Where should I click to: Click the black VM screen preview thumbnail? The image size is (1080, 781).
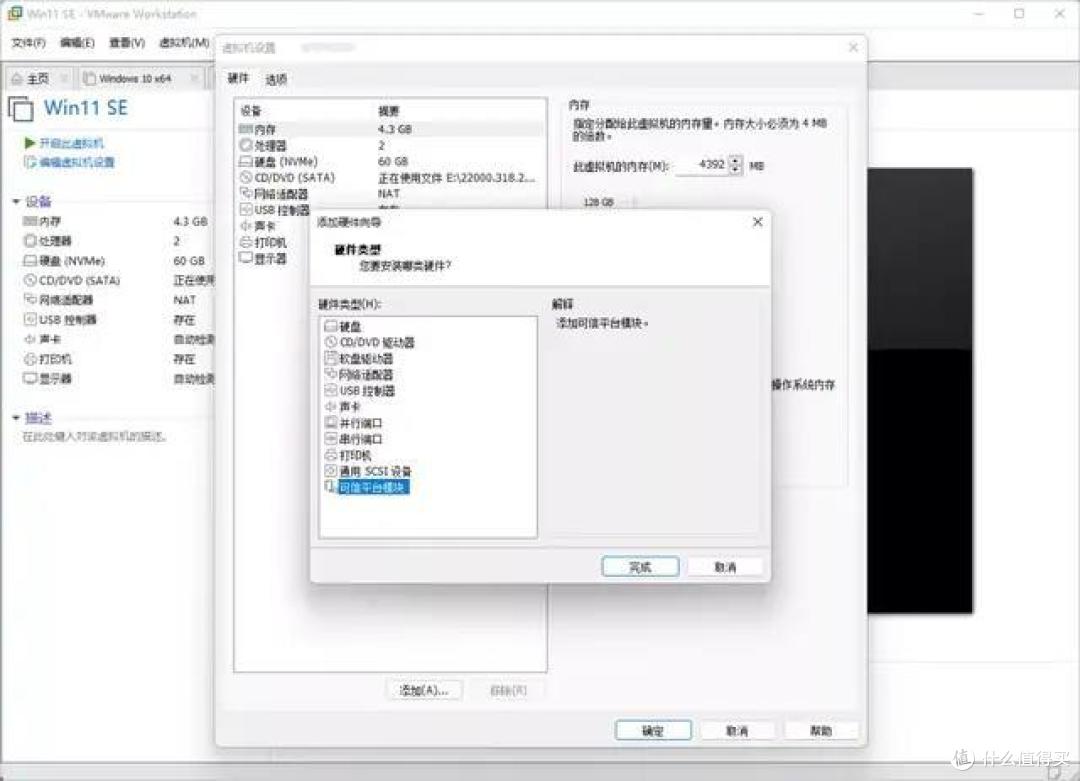(920, 390)
